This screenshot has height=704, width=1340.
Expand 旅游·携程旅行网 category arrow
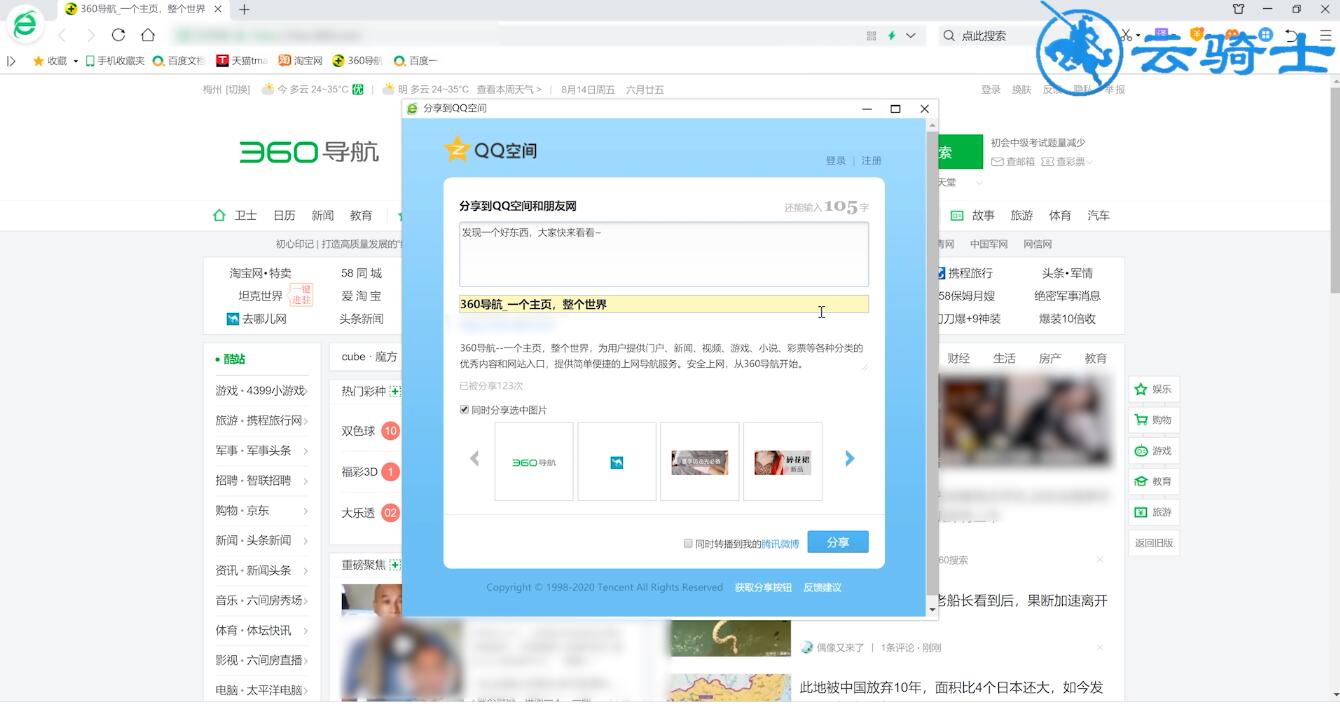pos(306,421)
